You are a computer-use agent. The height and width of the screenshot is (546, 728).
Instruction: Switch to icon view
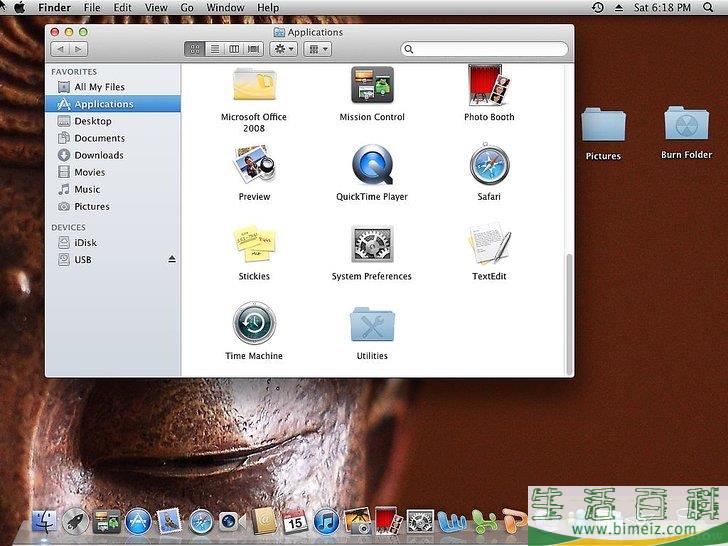click(195, 49)
